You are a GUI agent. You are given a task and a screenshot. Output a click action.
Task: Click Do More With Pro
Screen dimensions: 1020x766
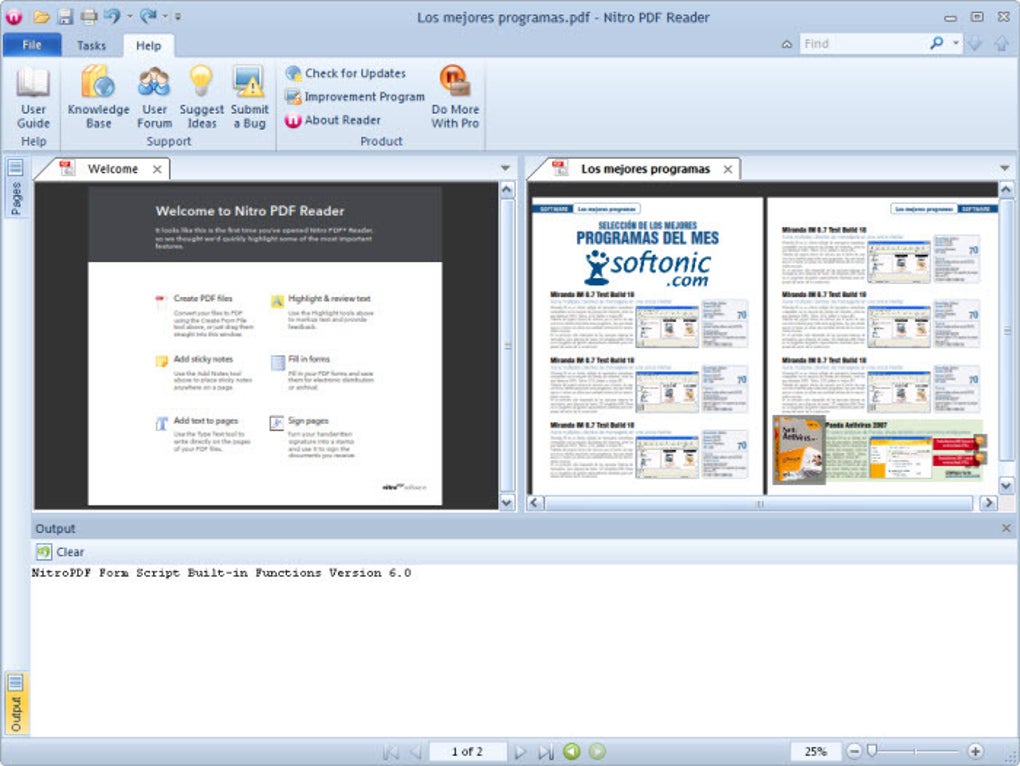click(455, 98)
